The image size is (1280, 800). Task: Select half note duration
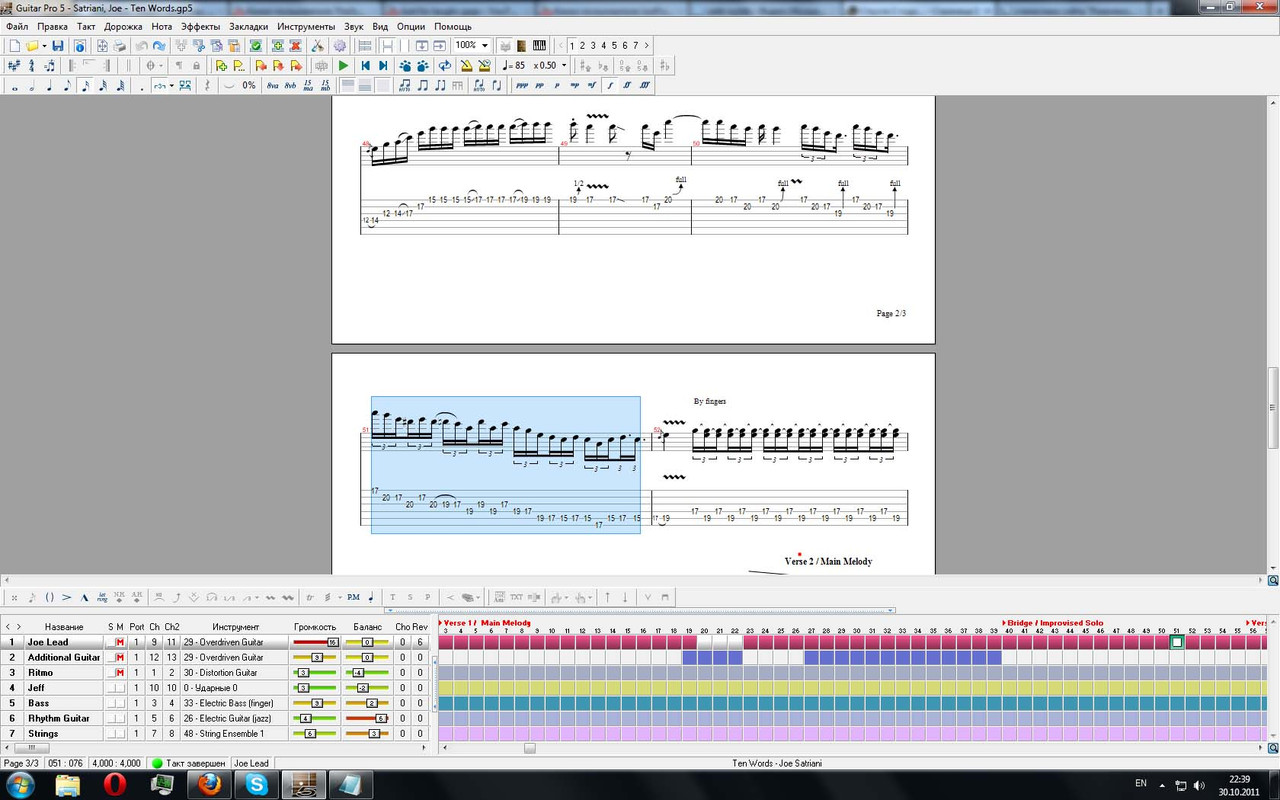[x=32, y=86]
